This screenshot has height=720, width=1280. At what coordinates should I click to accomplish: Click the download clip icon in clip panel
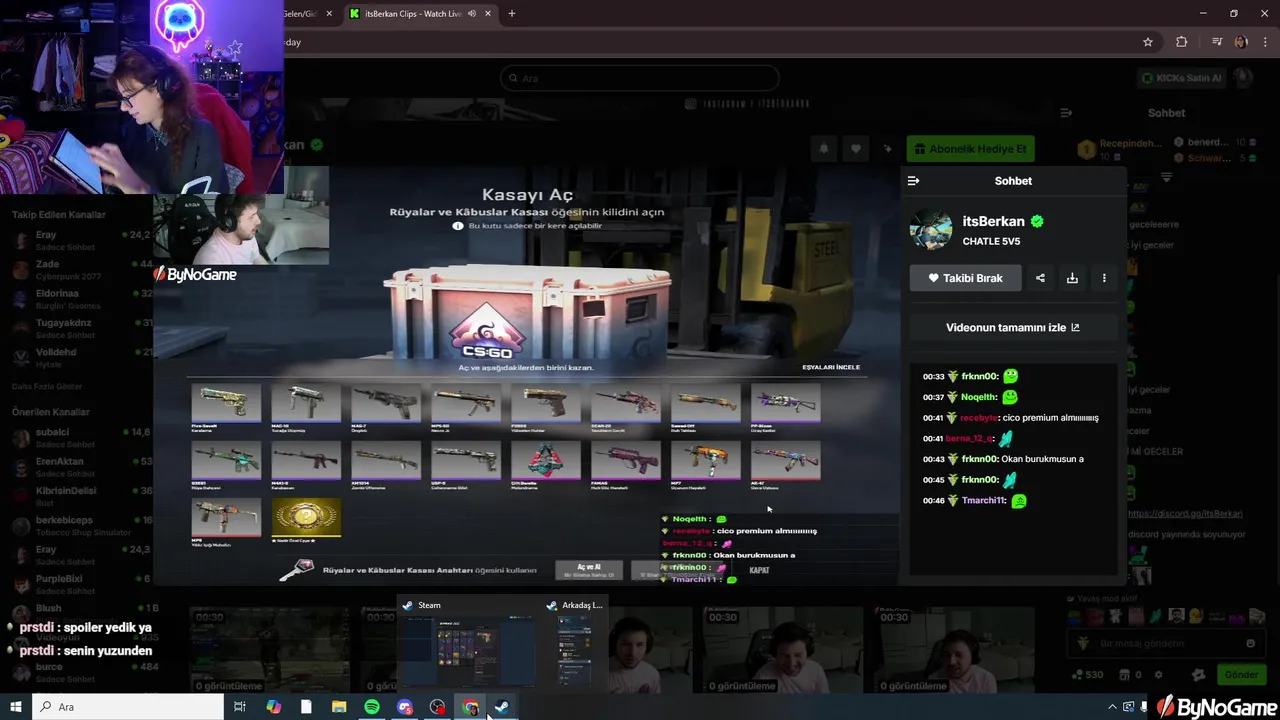(x=1072, y=278)
